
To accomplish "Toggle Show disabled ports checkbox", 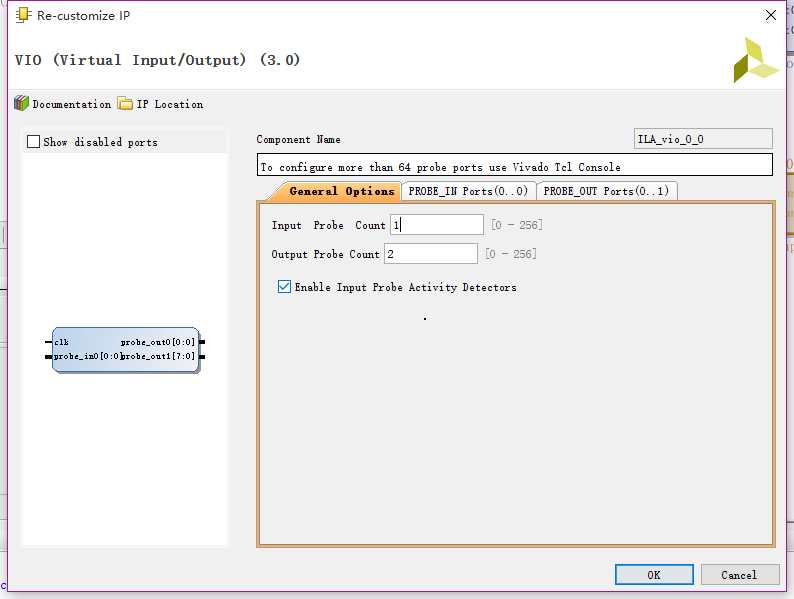I will (x=33, y=142).
